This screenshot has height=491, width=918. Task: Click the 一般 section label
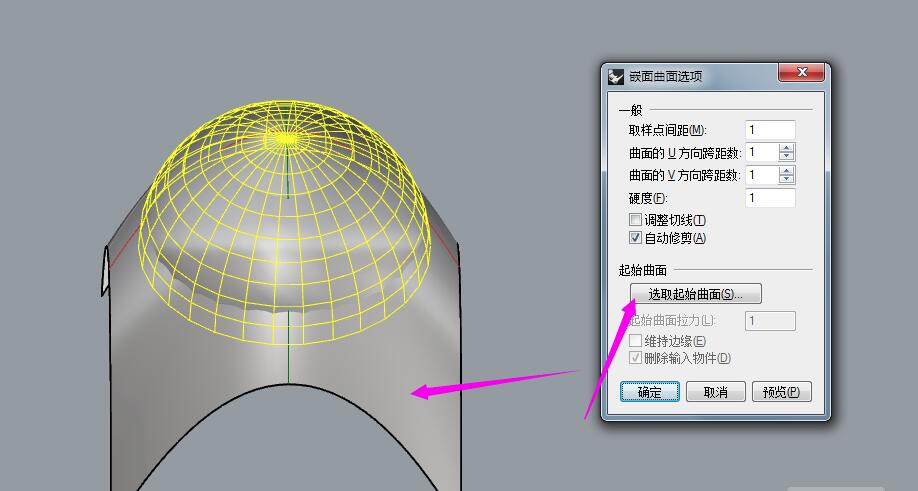point(631,109)
